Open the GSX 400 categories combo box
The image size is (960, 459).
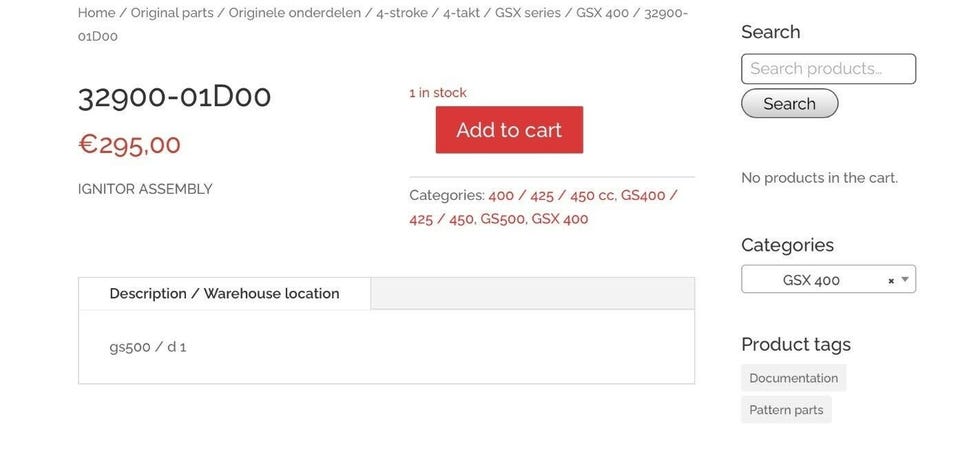(811, 280)
